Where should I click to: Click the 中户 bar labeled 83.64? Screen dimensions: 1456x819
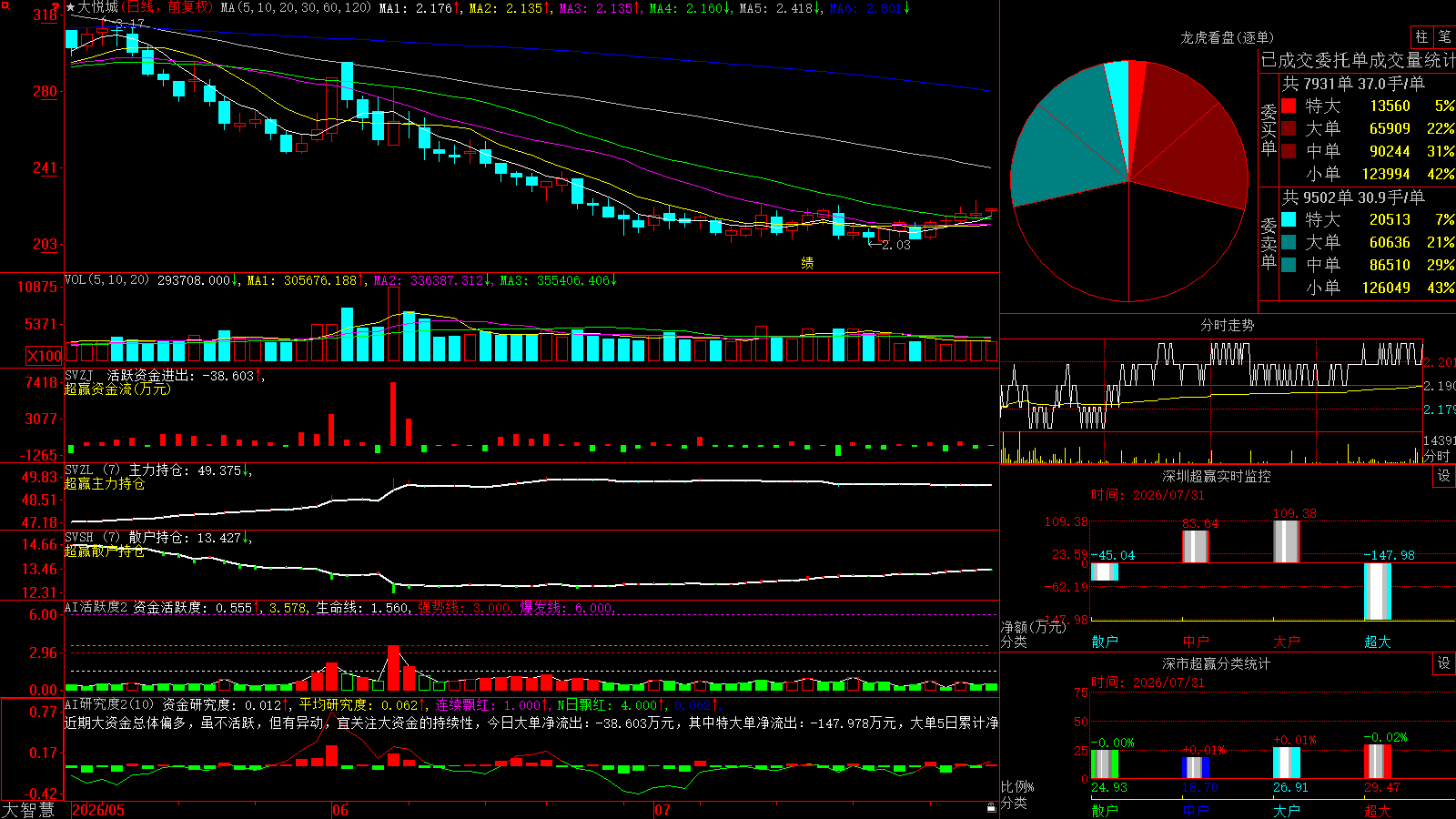click(x=1196, y=546)
